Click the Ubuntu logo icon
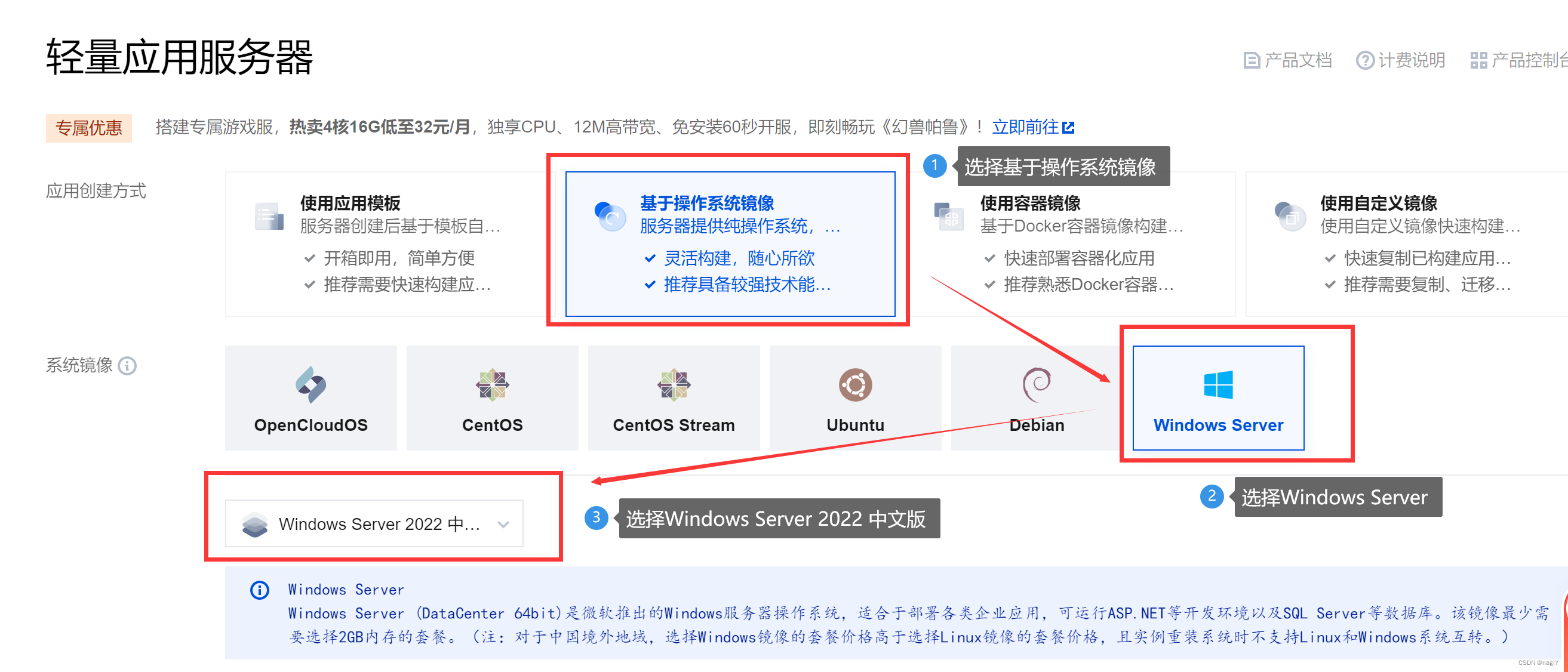This screenshot has height=672, width=1568. 855,384
